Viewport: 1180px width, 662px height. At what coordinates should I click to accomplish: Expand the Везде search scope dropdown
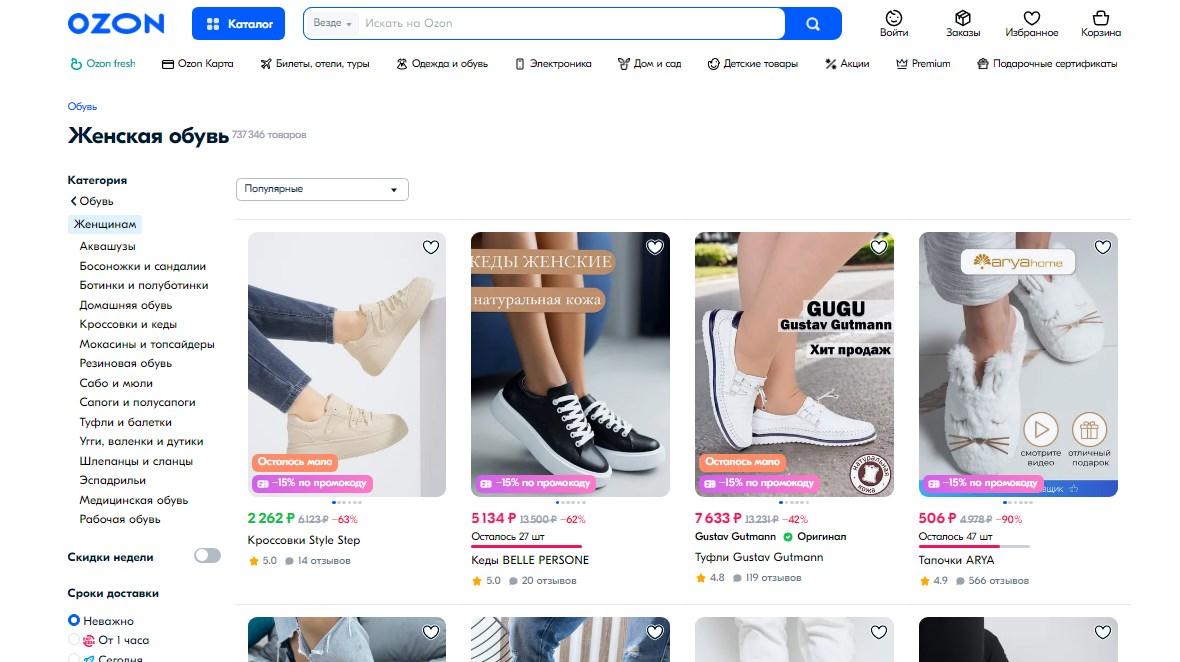[333, 23]
